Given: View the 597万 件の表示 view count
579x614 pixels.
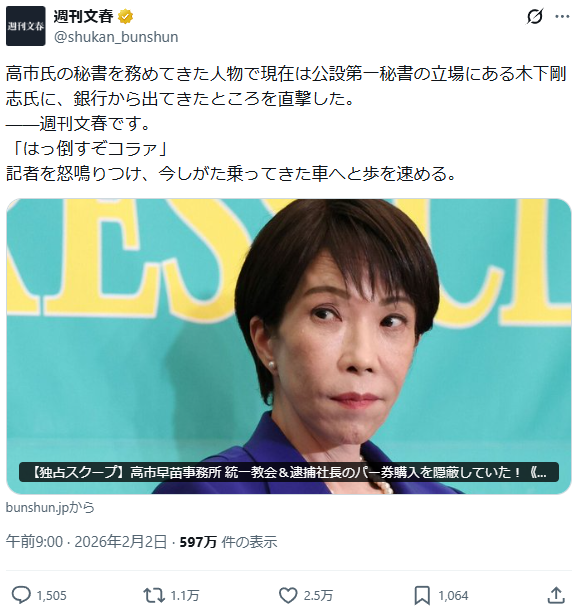Looking at the screenshot, I should point(228,542).
